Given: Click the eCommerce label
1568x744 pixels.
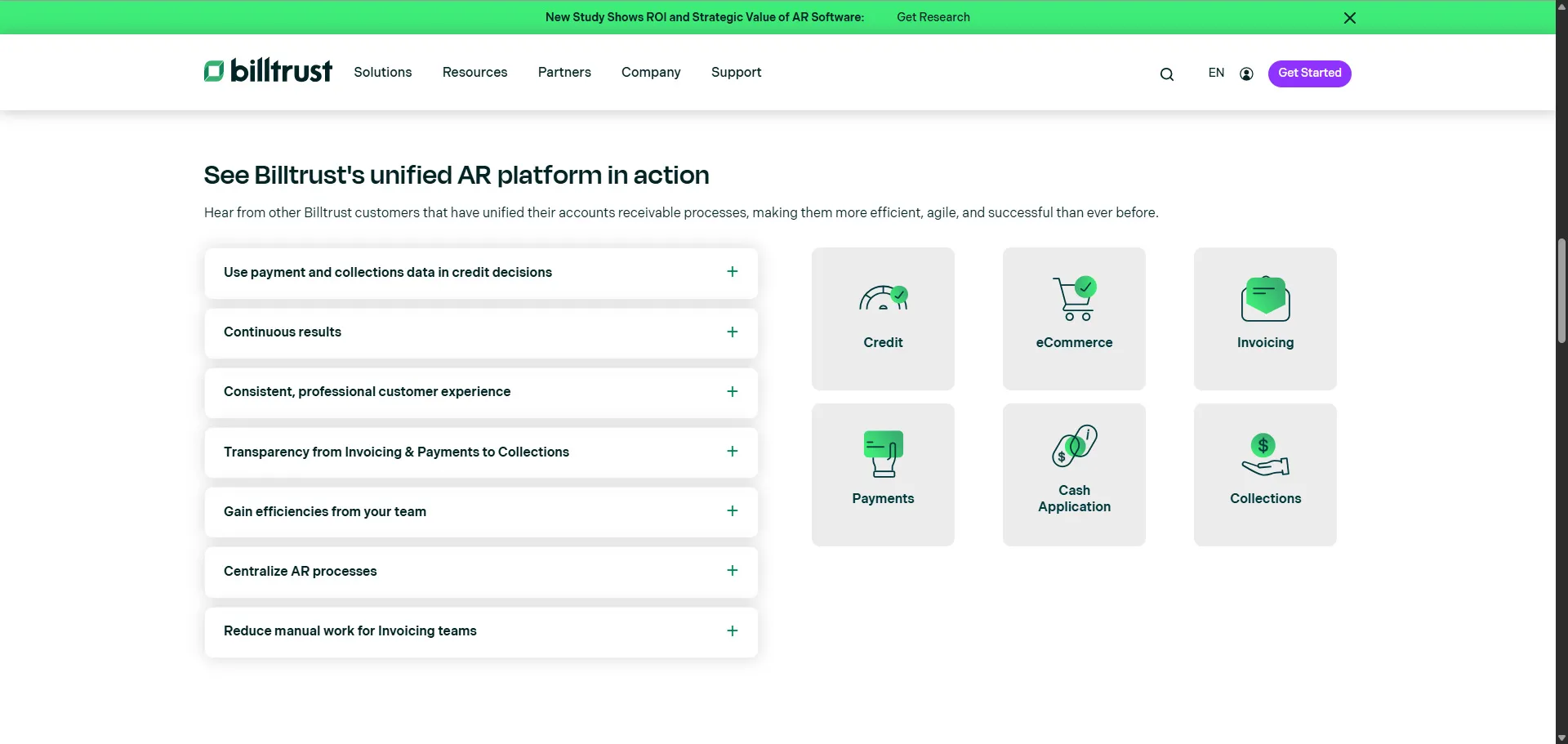Looking at the screenshot, I should (x=1075, y=342).
